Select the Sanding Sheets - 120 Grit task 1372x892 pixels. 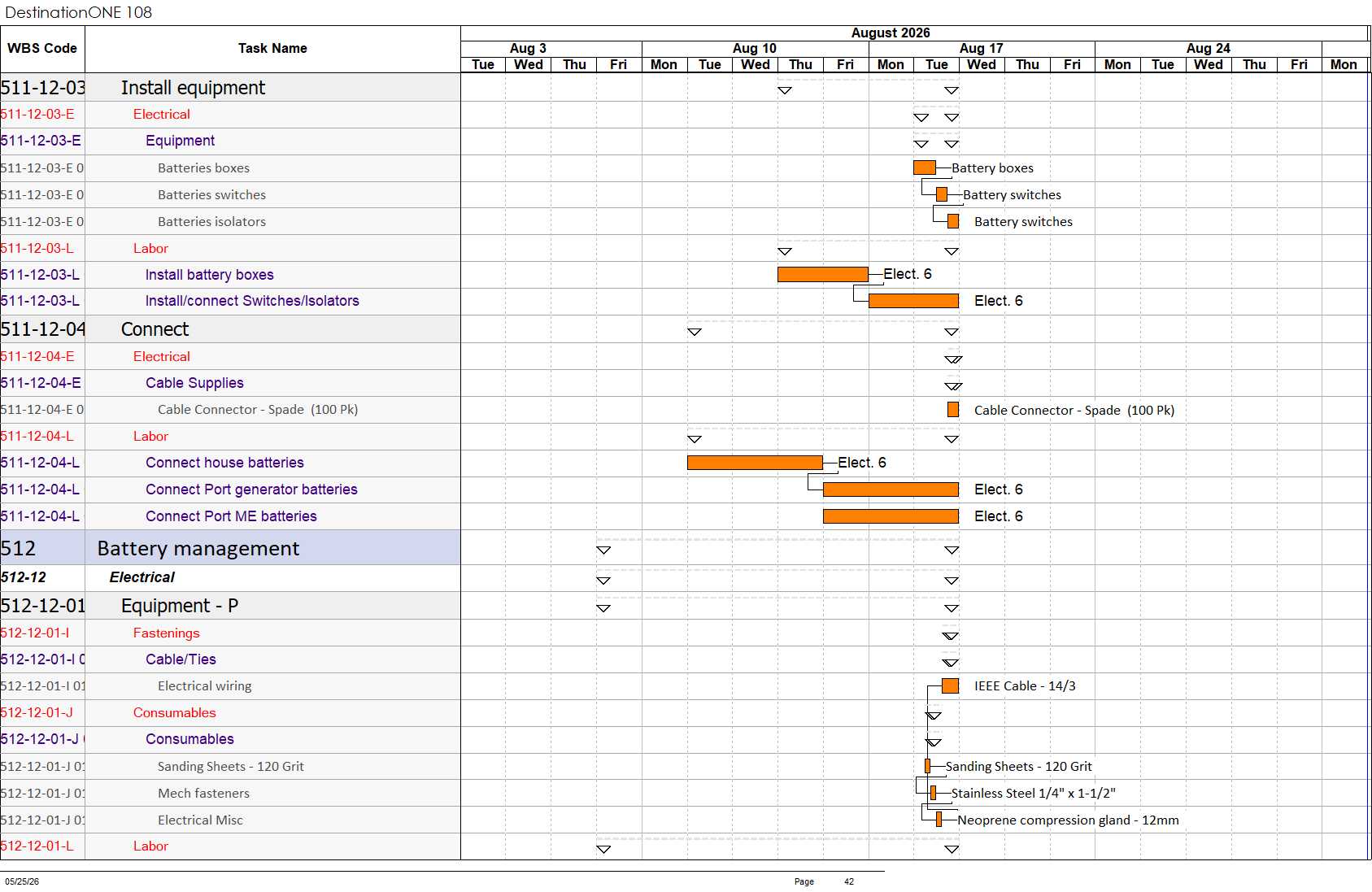tap(231, 766)
